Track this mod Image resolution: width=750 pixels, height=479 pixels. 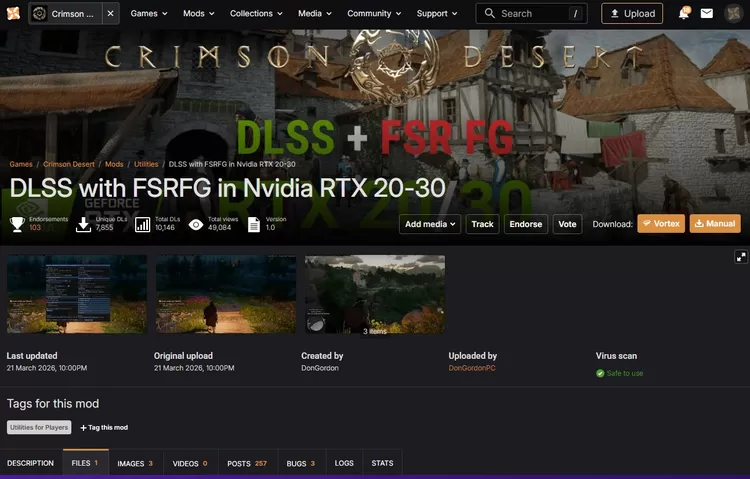click(482, 224)
